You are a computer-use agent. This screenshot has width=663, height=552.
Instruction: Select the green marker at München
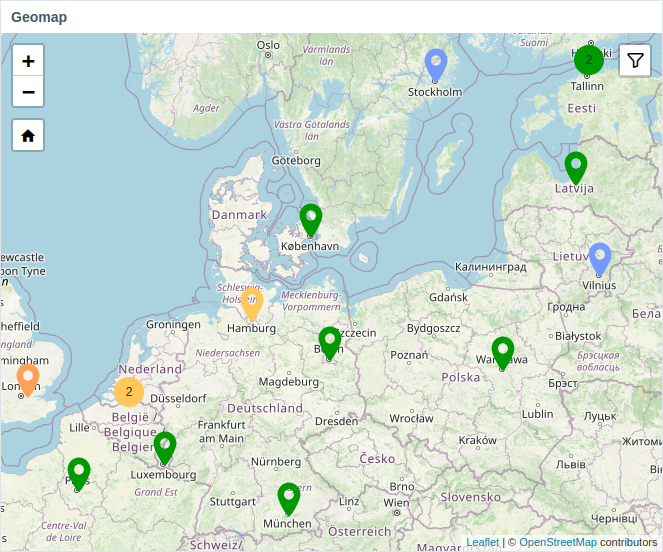click(x=289, y=498)
